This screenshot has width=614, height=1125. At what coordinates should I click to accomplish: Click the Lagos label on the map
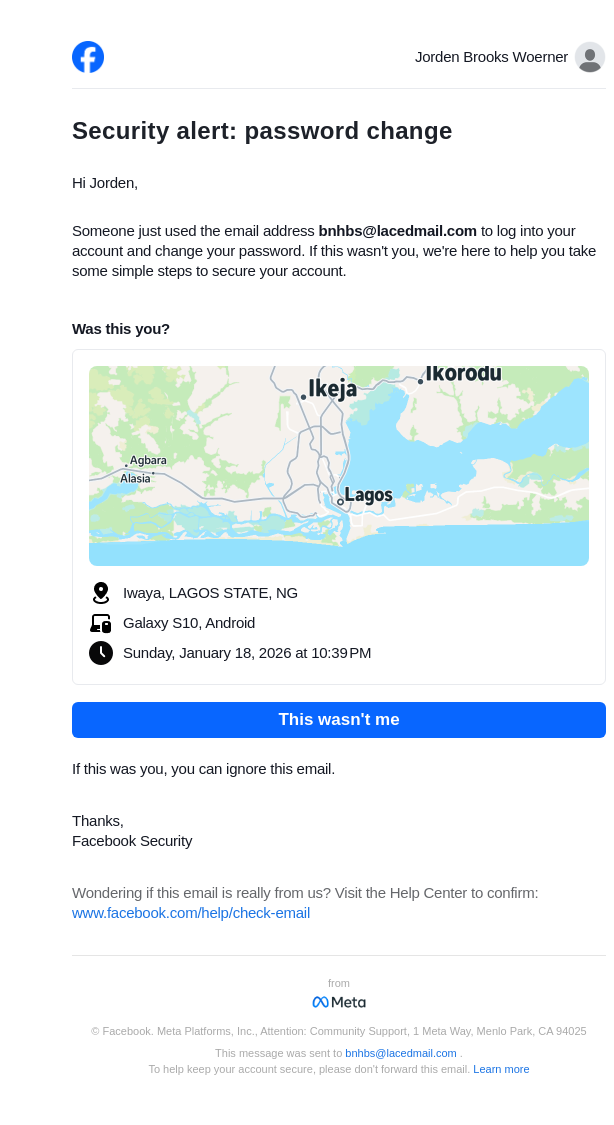click(368, 495)
